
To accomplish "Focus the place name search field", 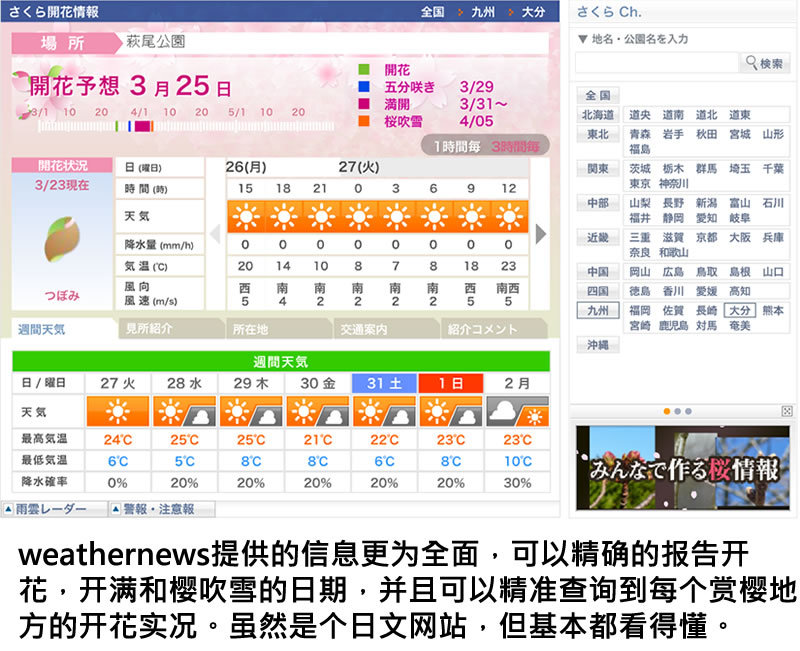I will pyautogui.click(x=657, y=63).
